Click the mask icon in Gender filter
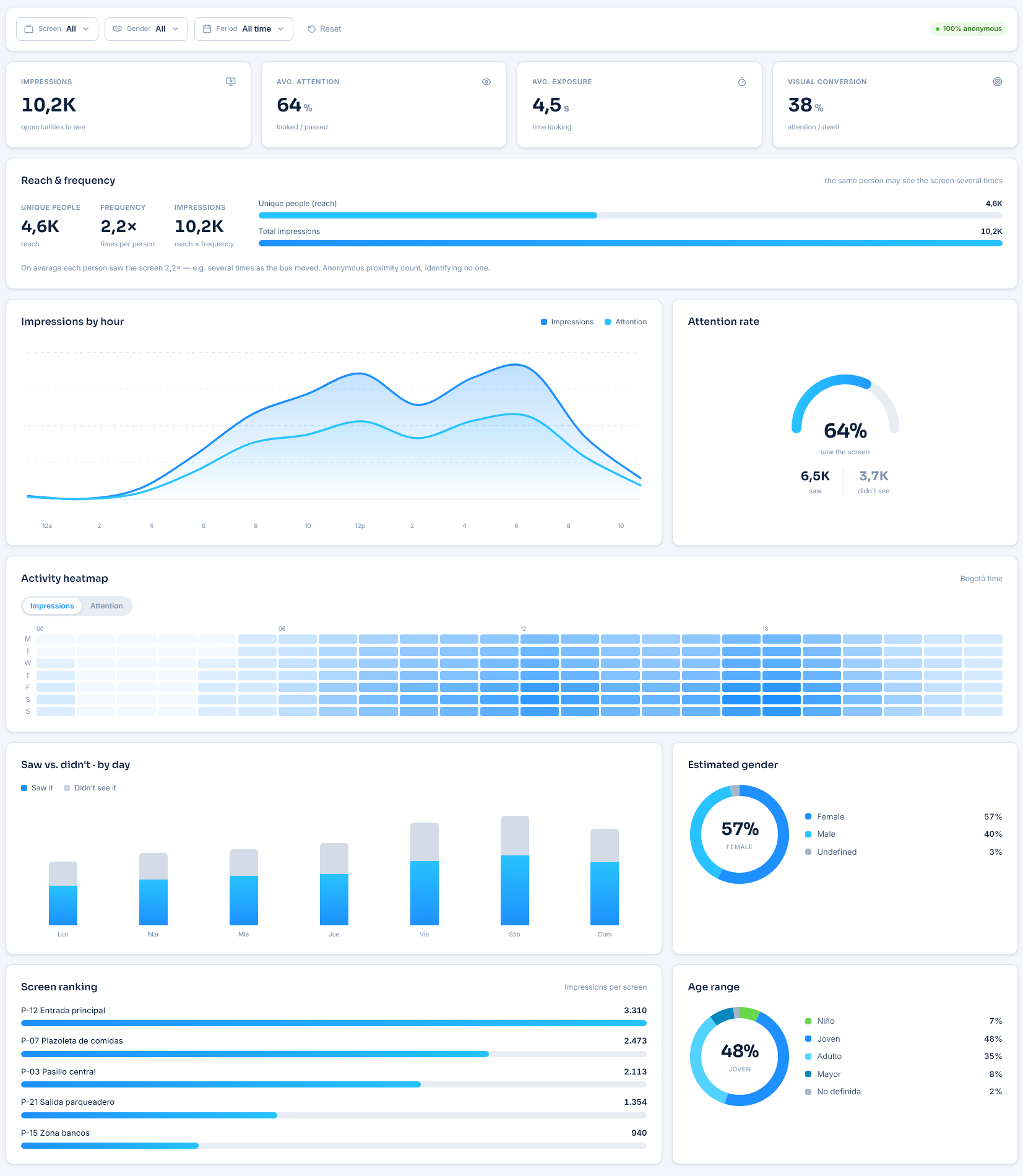This screenshot has height=1176, width=1023. point(118,29)
